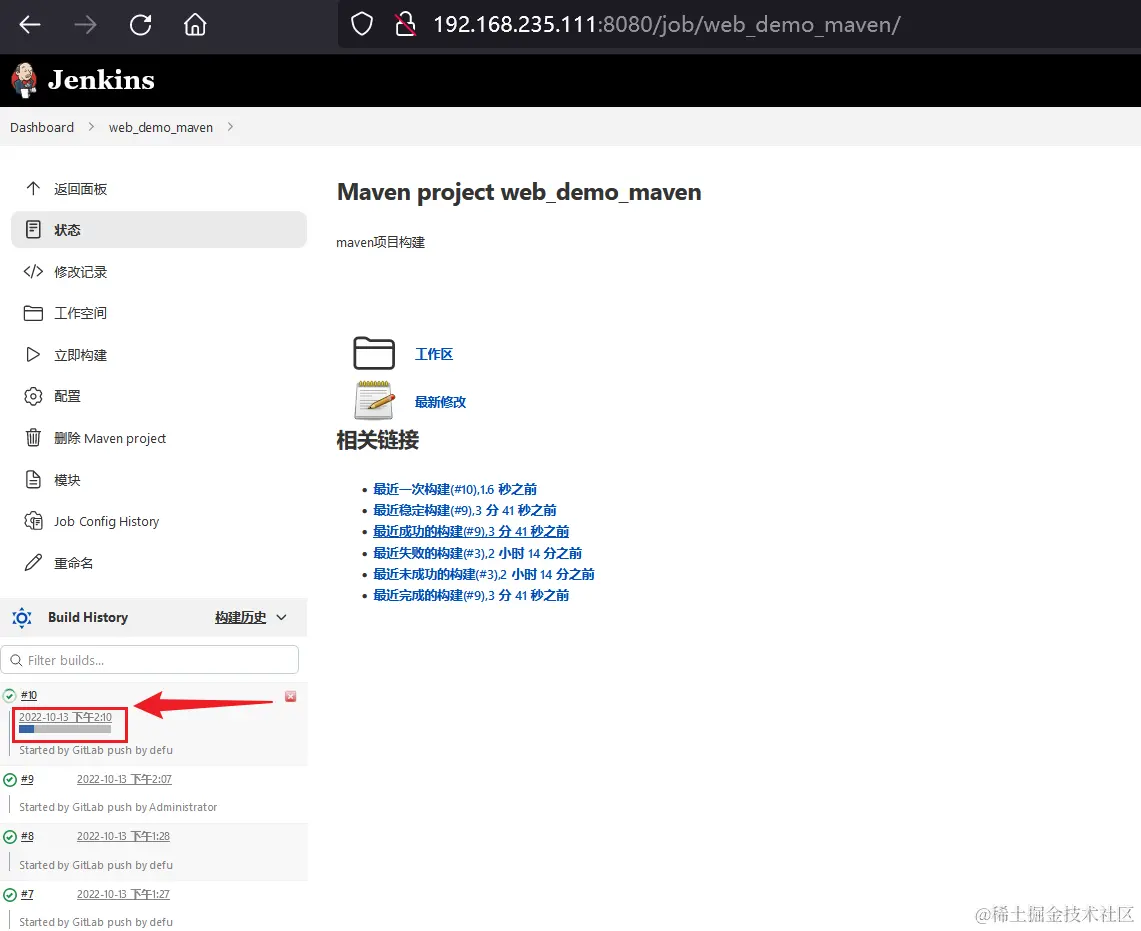1141x931 pixels.
Task: Open the shield tracking protection icon
Action: 362,25
